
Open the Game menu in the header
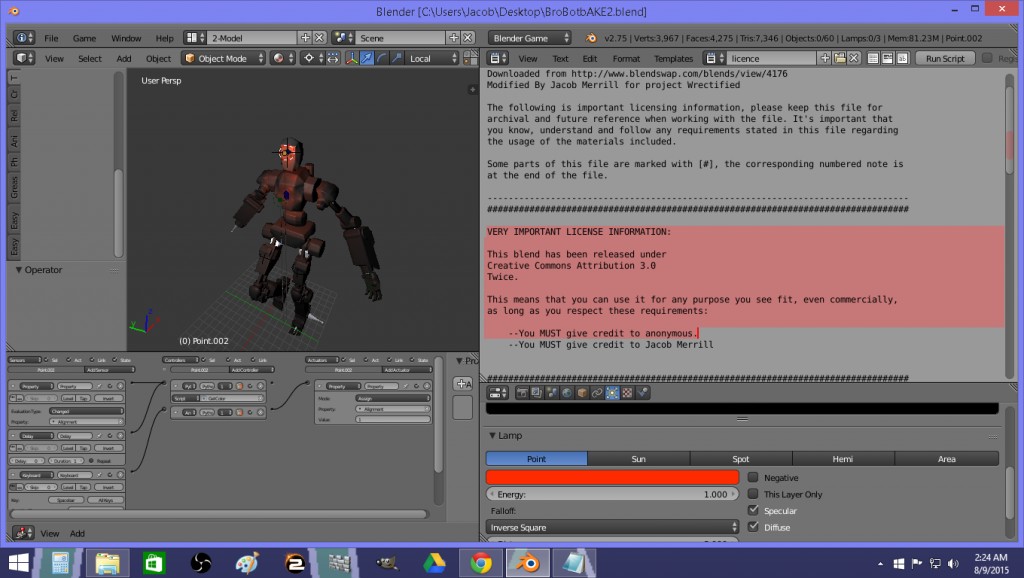86,37
